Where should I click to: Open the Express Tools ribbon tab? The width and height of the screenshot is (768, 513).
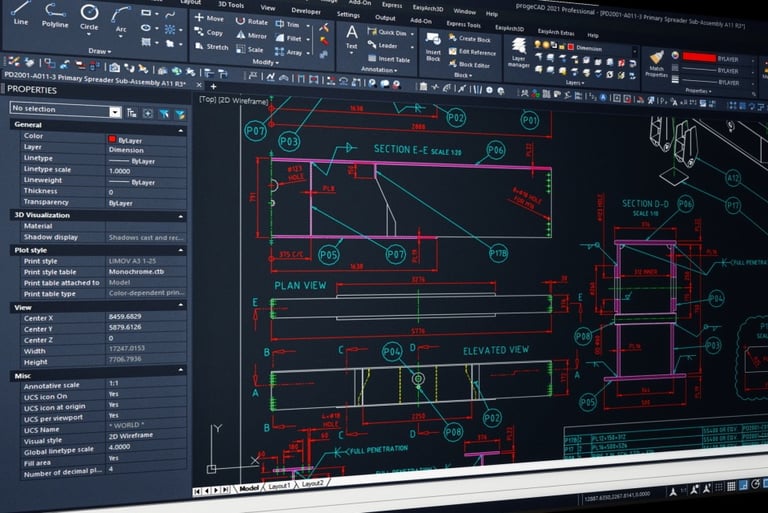click(x=463, y=24)
